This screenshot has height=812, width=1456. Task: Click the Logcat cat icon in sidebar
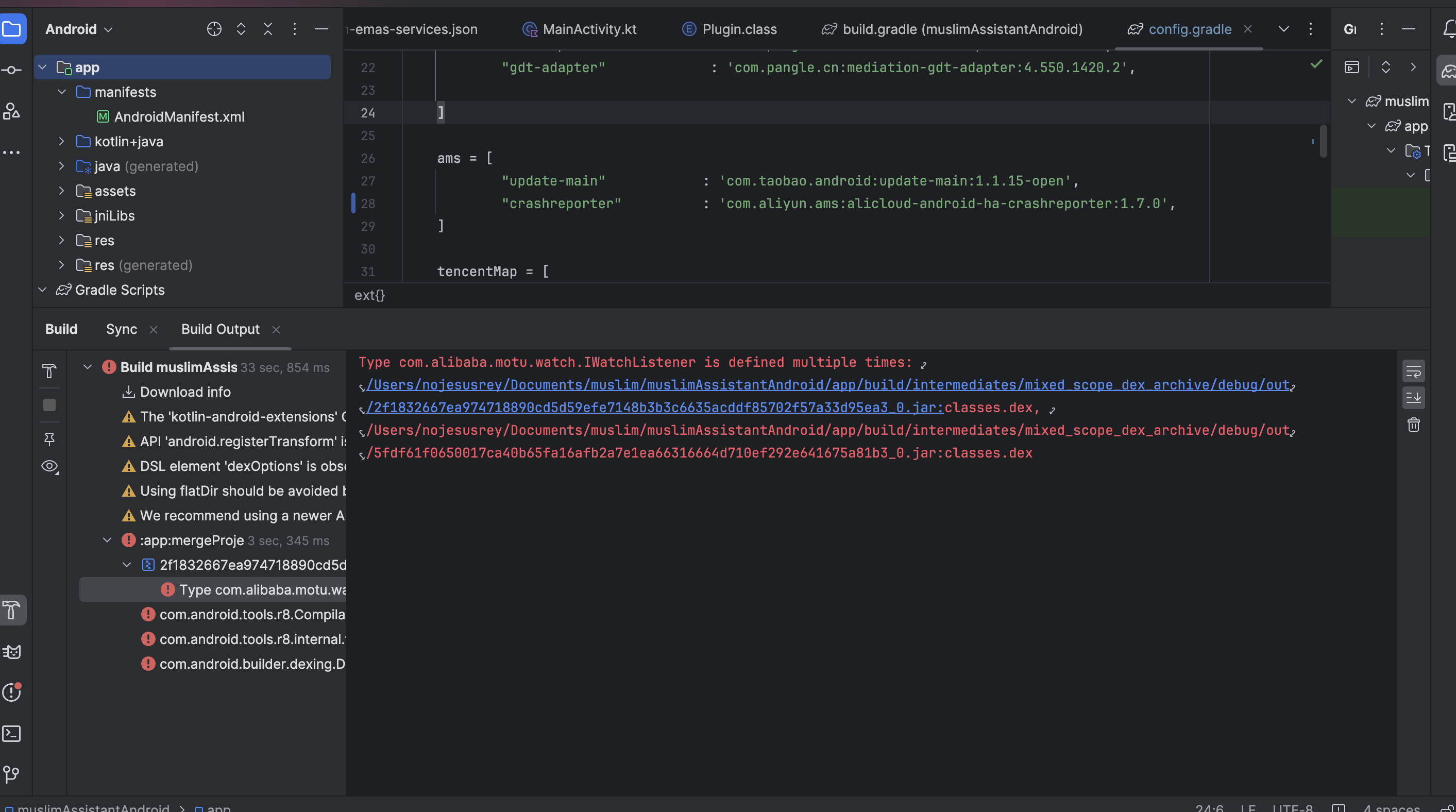click(12, 652)
